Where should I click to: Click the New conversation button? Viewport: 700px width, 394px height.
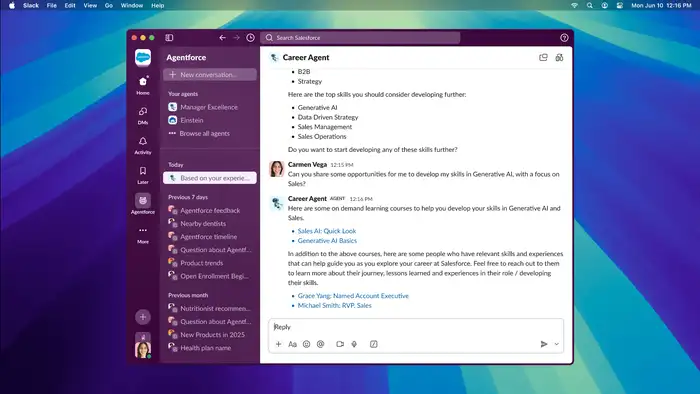[x=210, y=75]
